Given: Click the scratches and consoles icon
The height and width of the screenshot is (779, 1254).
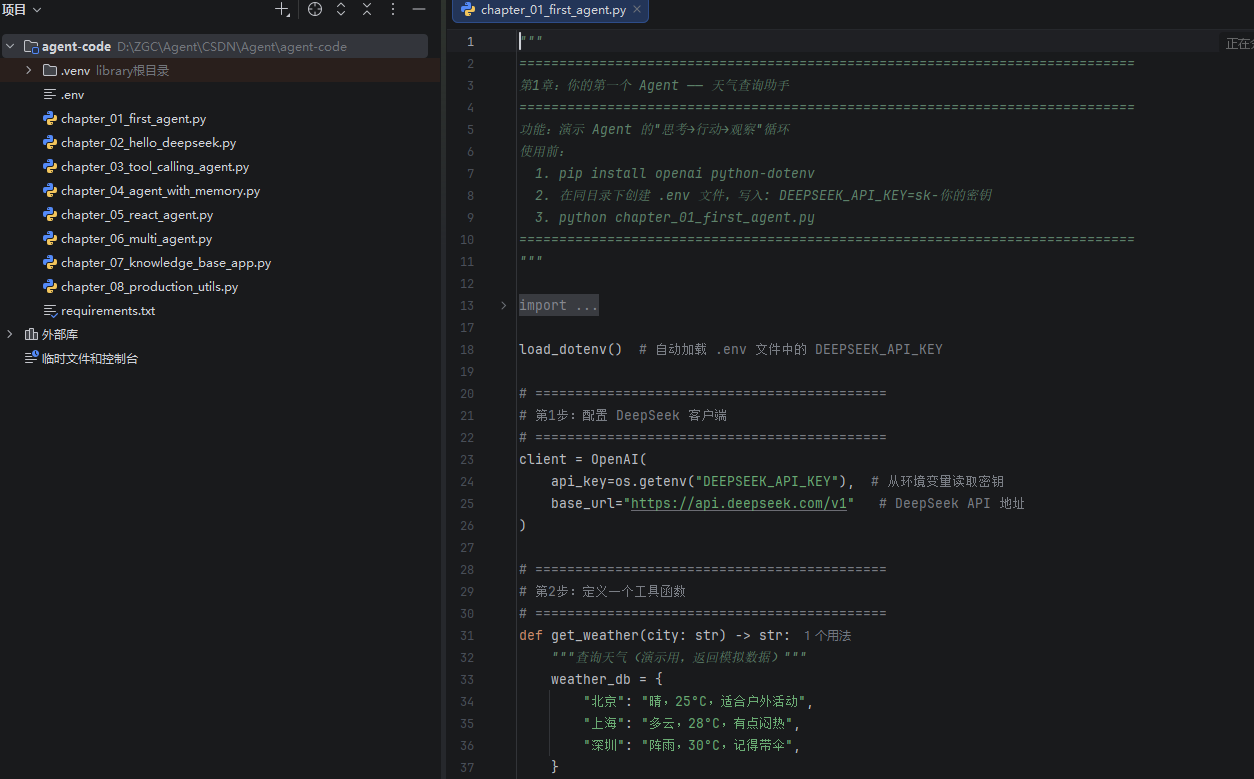Looking at the screenshot, I should (x=31, y=358).
